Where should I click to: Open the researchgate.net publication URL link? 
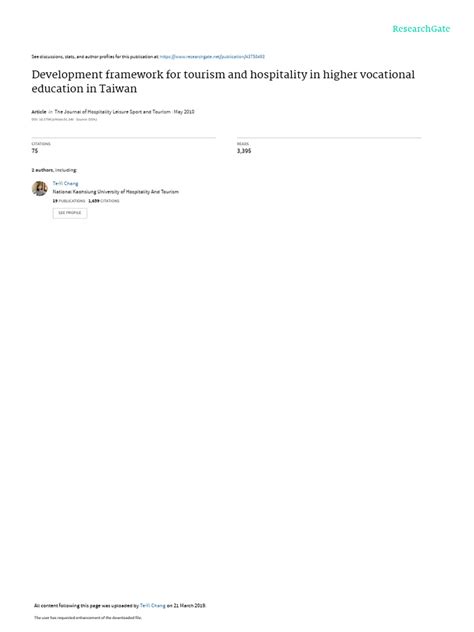coord(212,57)
